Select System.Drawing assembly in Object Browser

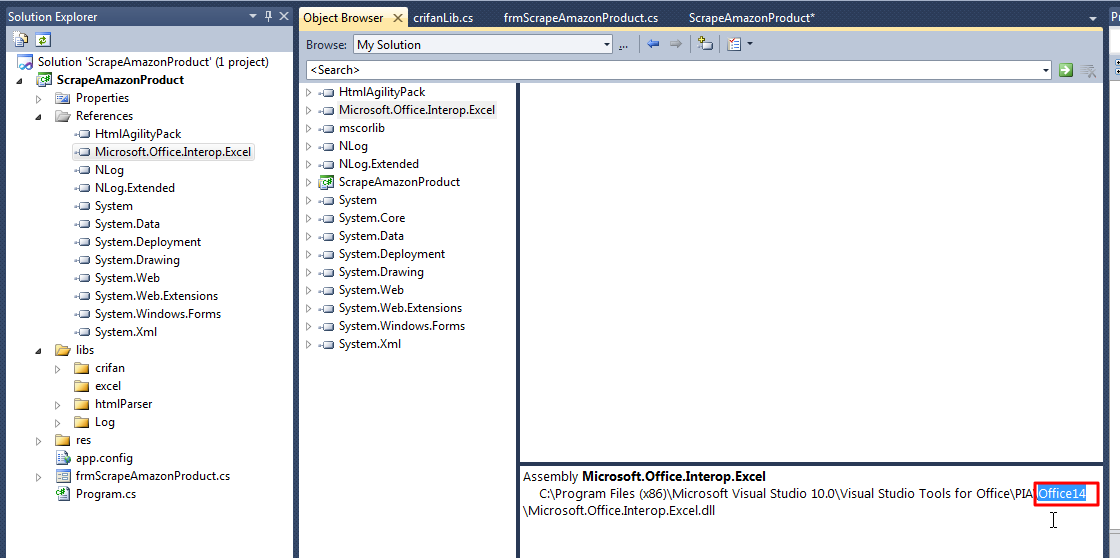coord(381,272)
